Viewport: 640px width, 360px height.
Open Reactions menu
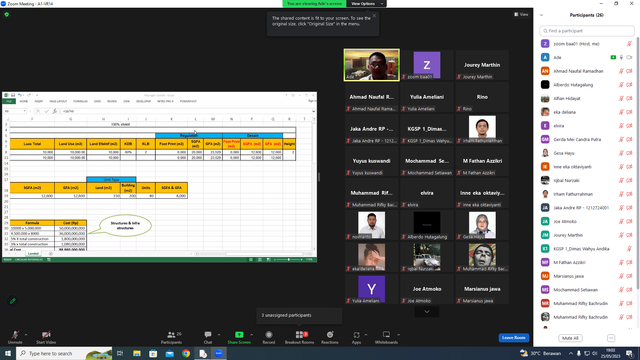click(x=330, y=337)
